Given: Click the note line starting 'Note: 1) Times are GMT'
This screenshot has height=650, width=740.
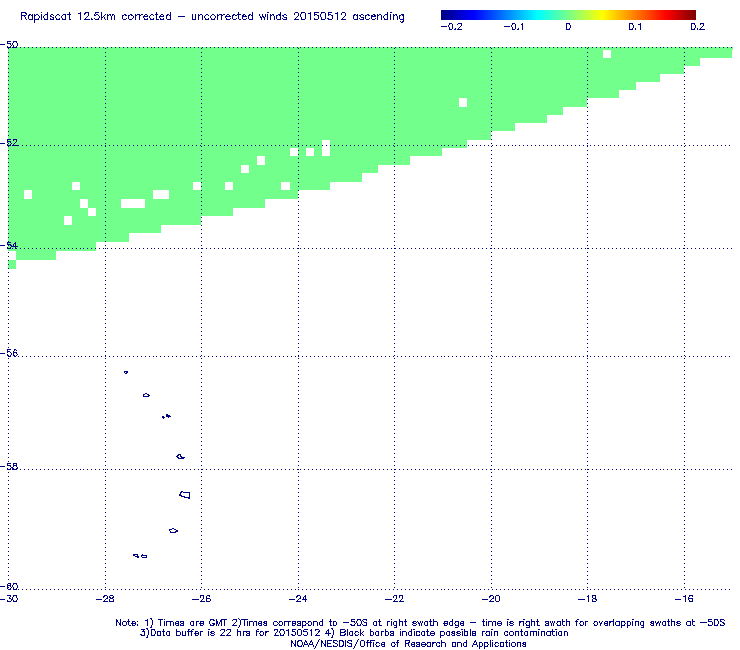Looking at the screenshot, I should pyautogui.click(x=420, y=623).
